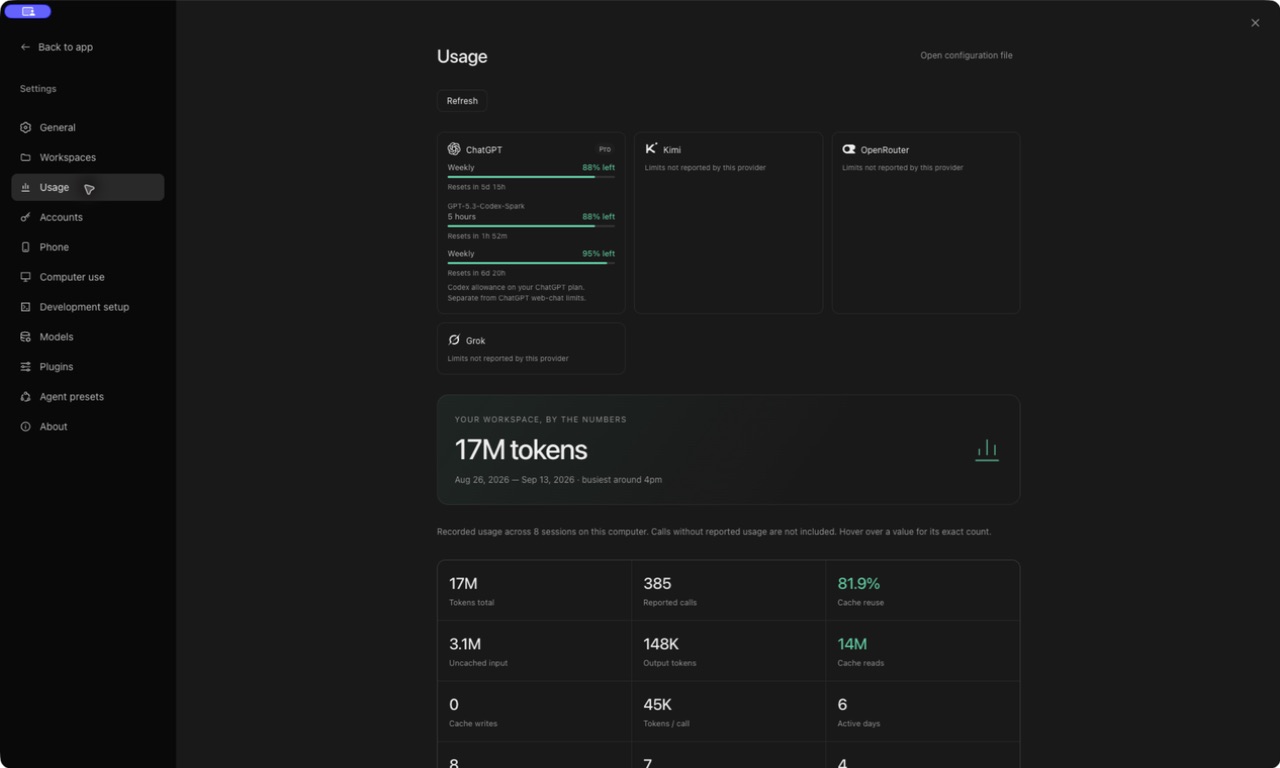Viewport: 1280px width, 768px height.
Task: Click the 45K Tokens / call value
Action: pyautogui.click(x=658, y=705)
